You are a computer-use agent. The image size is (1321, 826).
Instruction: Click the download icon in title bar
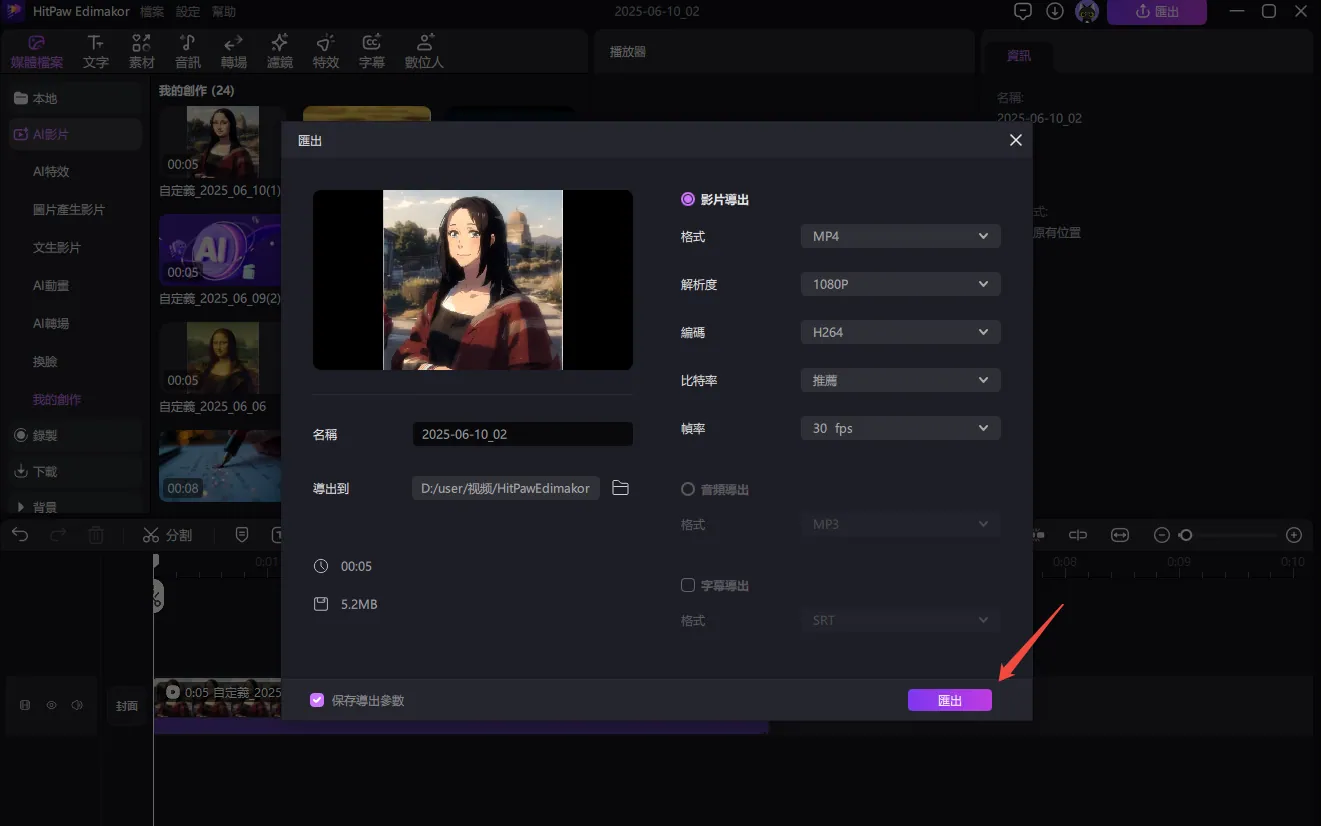pyautogui.click(x=1055, y=12)
